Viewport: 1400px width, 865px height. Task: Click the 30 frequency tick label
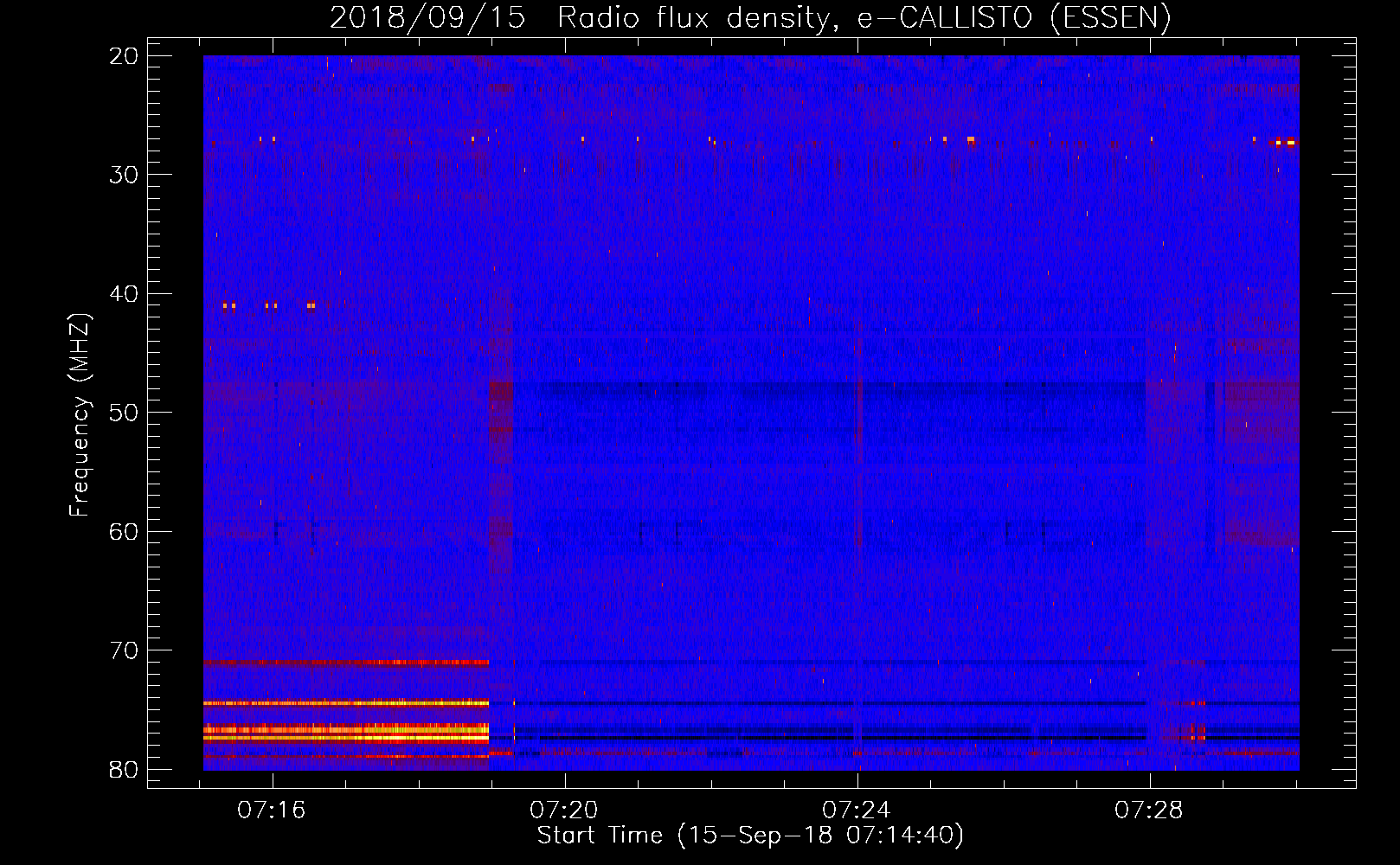[125, 175]
